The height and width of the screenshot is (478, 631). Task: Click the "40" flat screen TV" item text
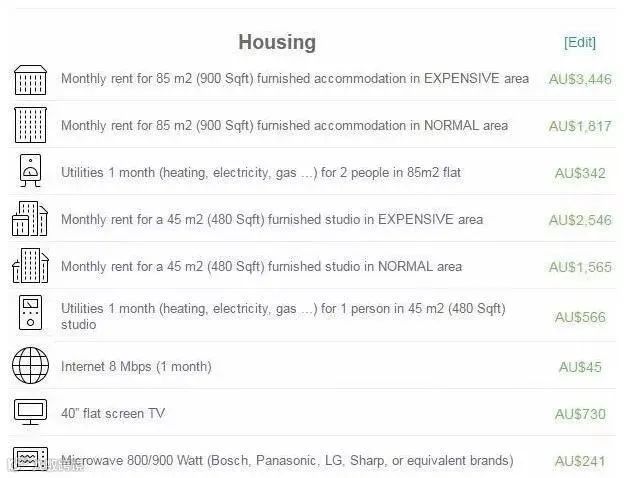pos(113,413)
